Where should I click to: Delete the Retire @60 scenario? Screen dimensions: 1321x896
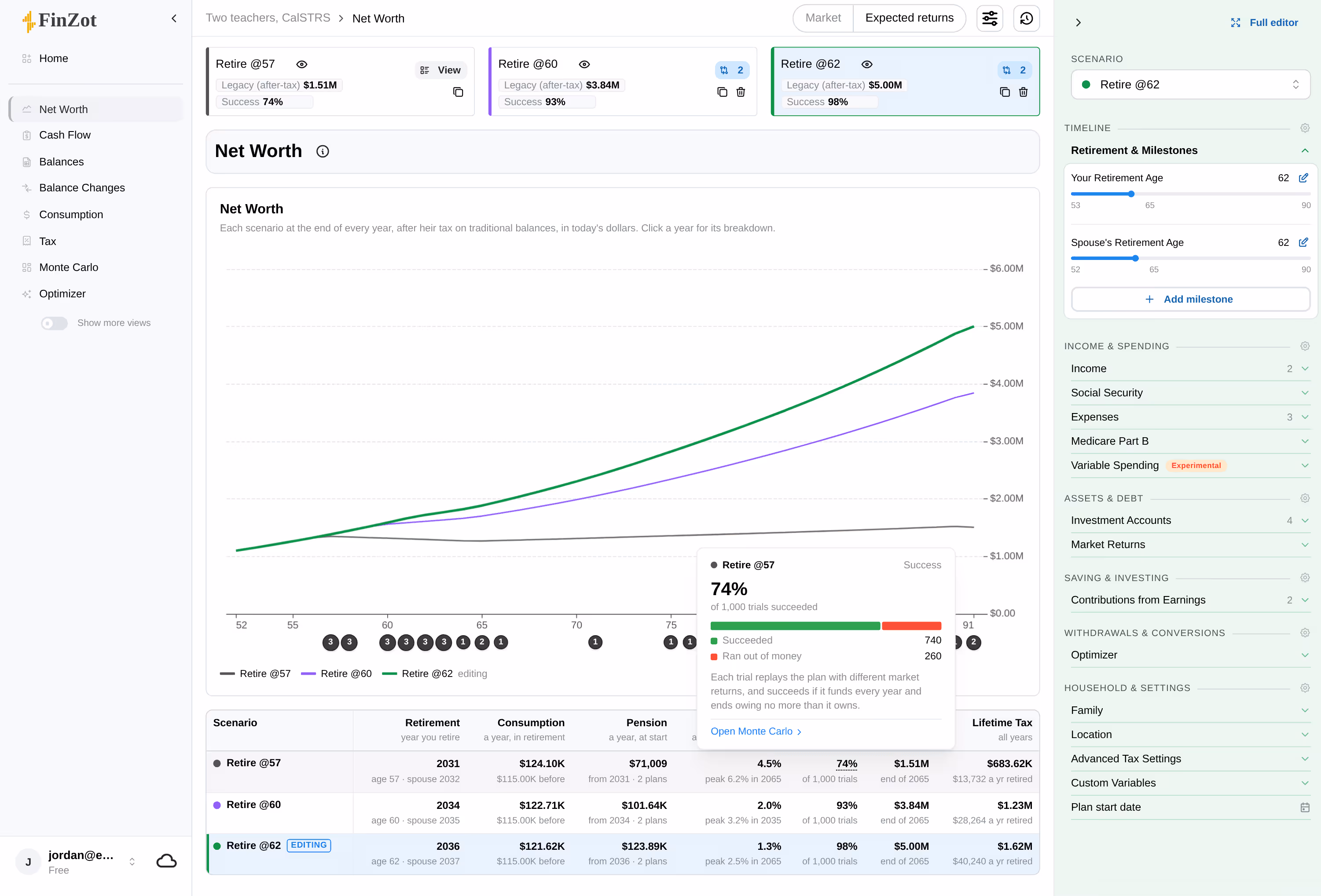tap(741, 92)
